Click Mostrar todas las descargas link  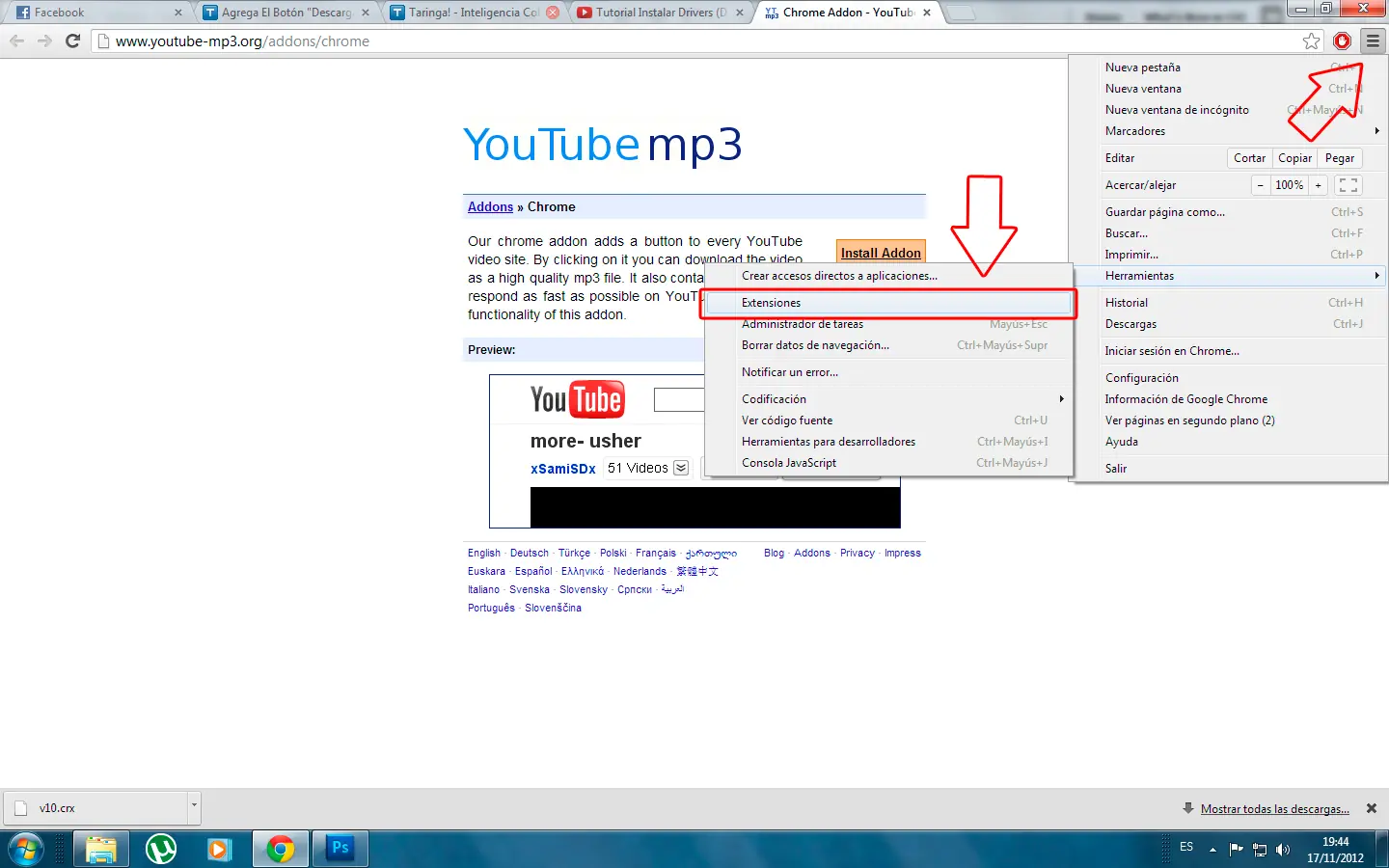point(1274,809)
